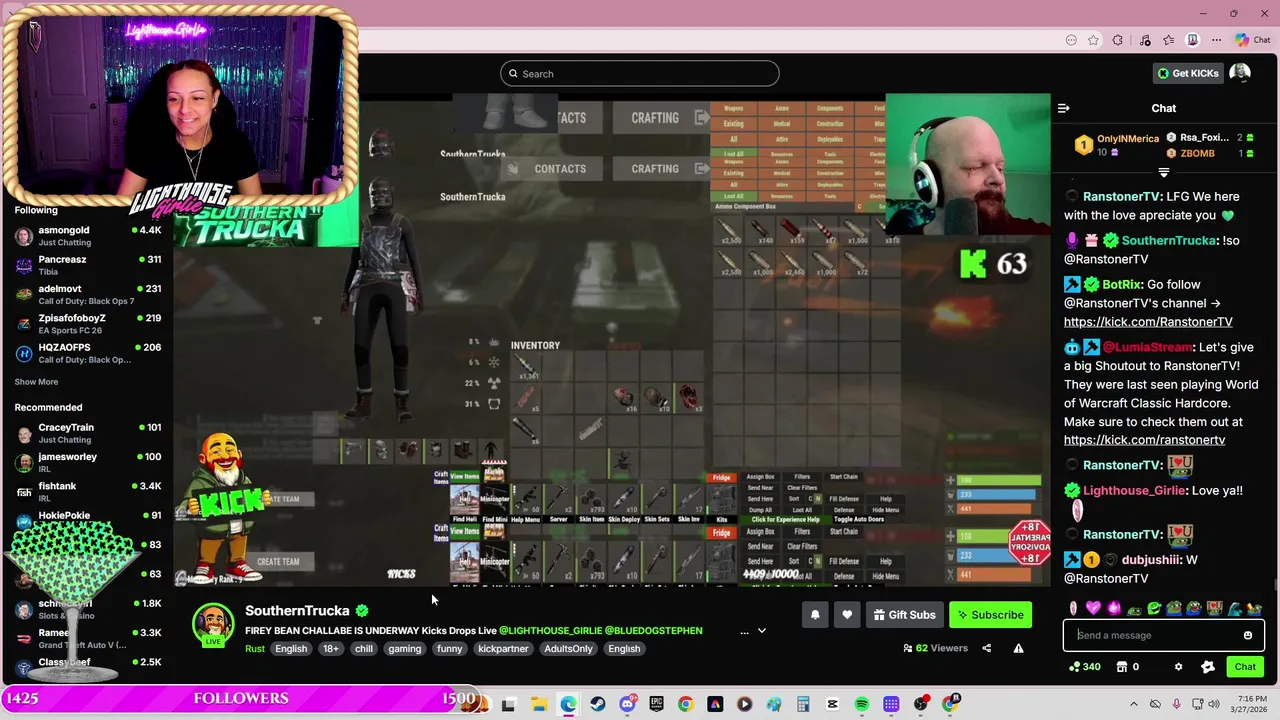
Task: Click the Search input field
Action: pyautogui.click(x=640, y=73)
